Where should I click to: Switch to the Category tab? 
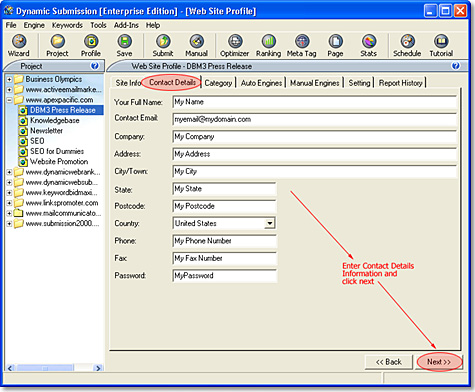click(218, 83)
